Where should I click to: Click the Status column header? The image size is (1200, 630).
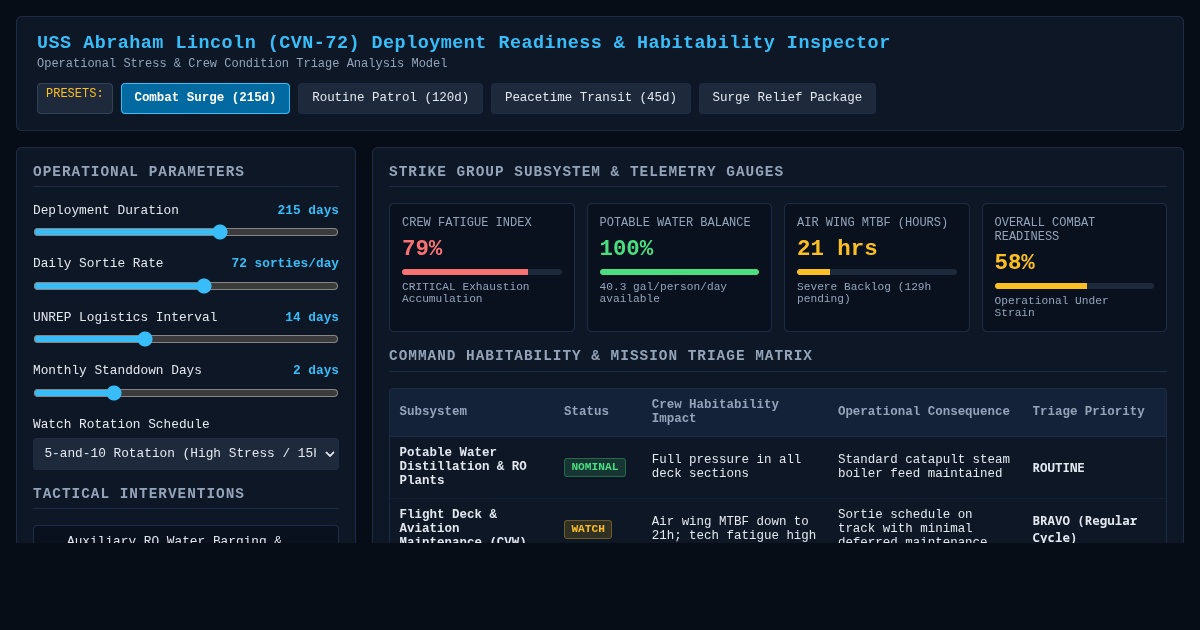pos(586,412)
